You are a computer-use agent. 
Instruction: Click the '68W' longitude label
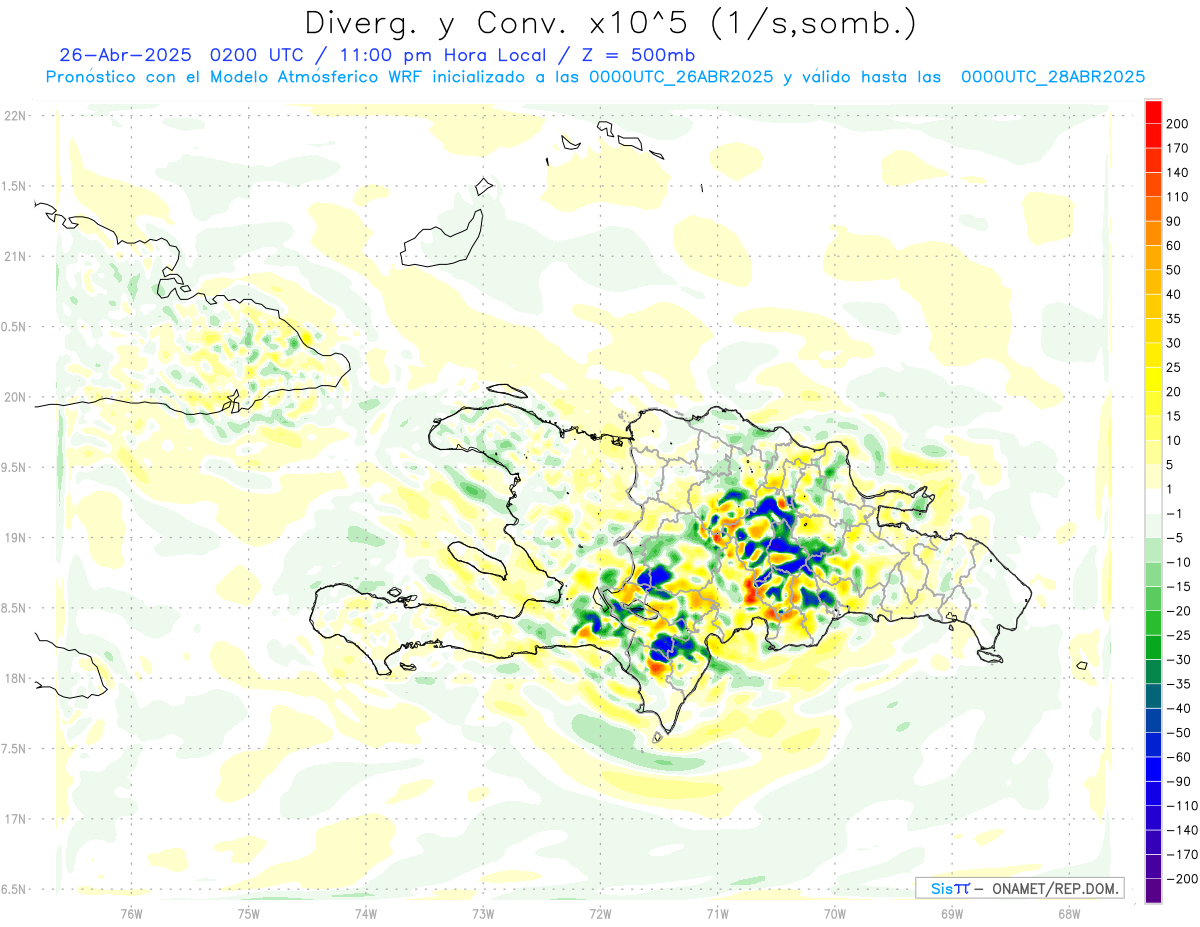(1068, 914)
